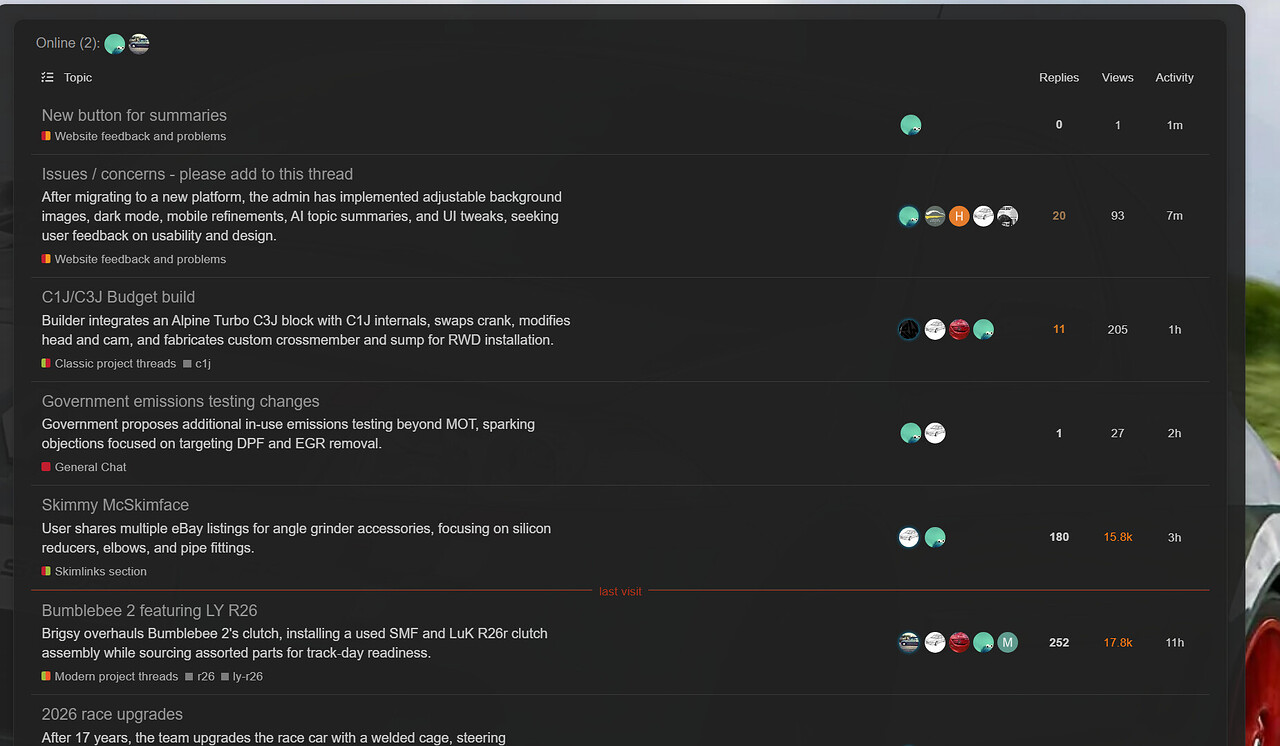Click white avatar in Government emissions testing row
The image size is (1280, 746).
point(935,433)
